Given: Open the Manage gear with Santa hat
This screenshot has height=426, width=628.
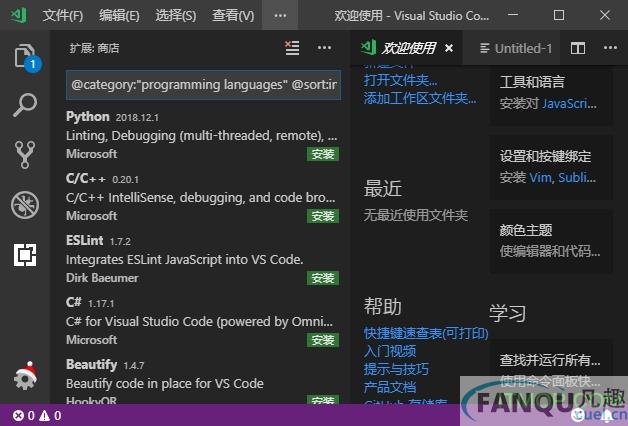Looking at the screenshot, I should point(25,376).
